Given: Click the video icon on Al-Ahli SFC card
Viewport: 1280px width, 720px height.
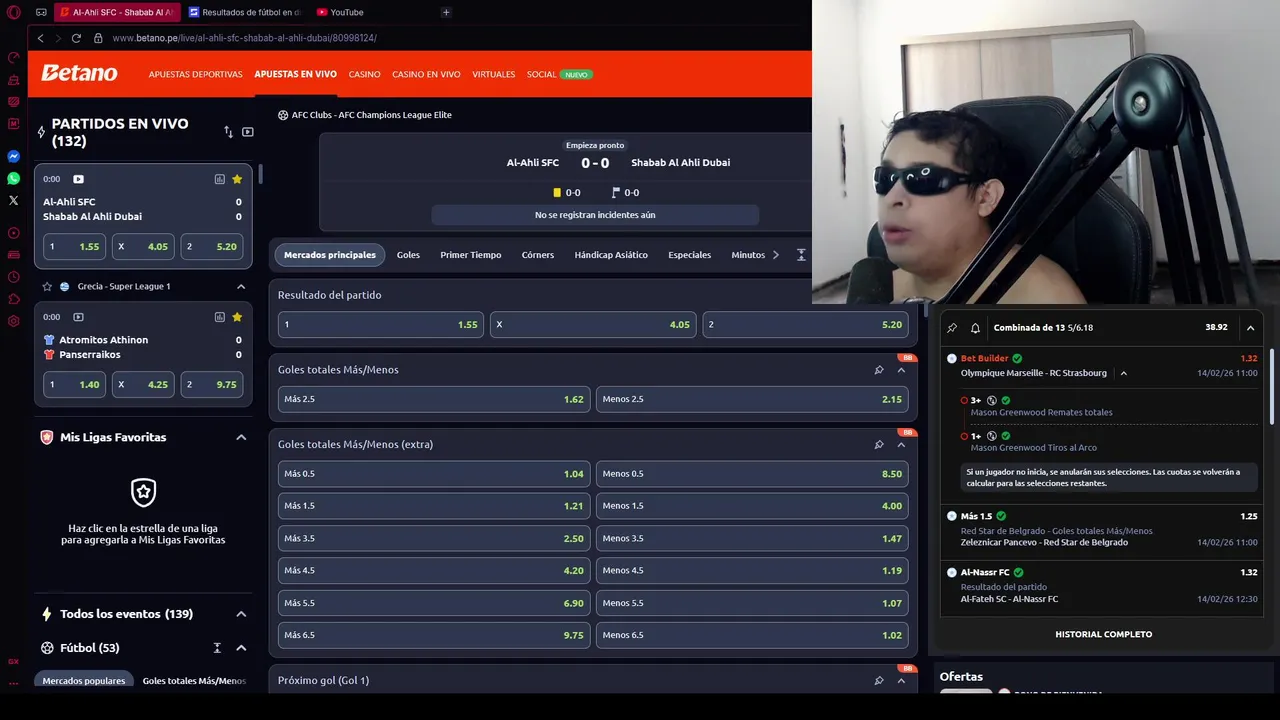Looking at the screenshot, I should [x=78, y=179].
